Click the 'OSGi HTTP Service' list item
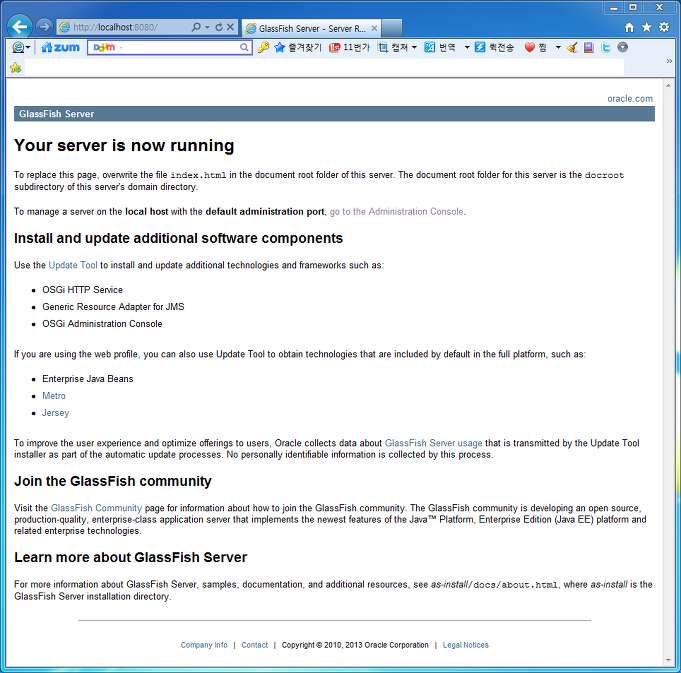Screen dimensions: 681x673 (x=83, y=290)
